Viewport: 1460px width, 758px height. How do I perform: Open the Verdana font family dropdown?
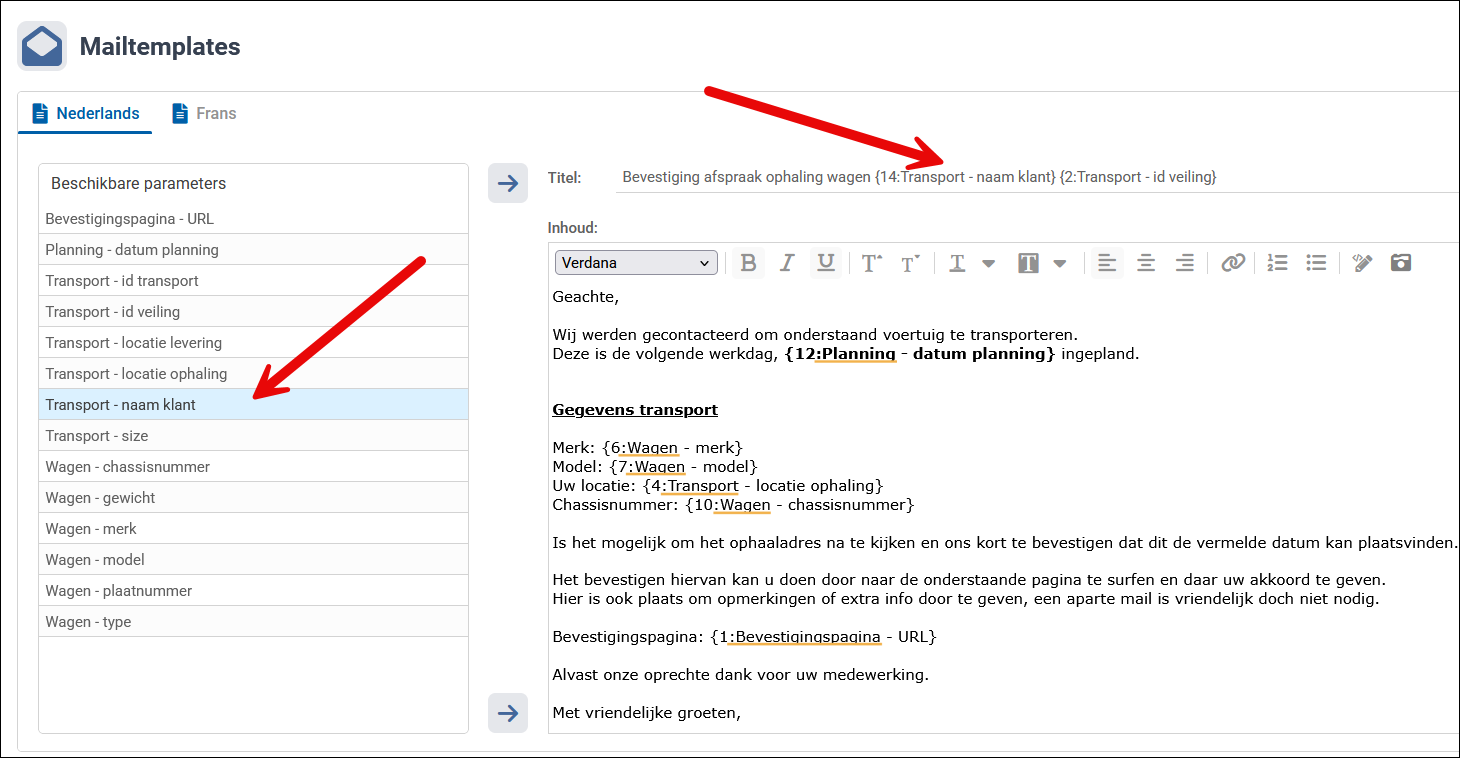636,263
